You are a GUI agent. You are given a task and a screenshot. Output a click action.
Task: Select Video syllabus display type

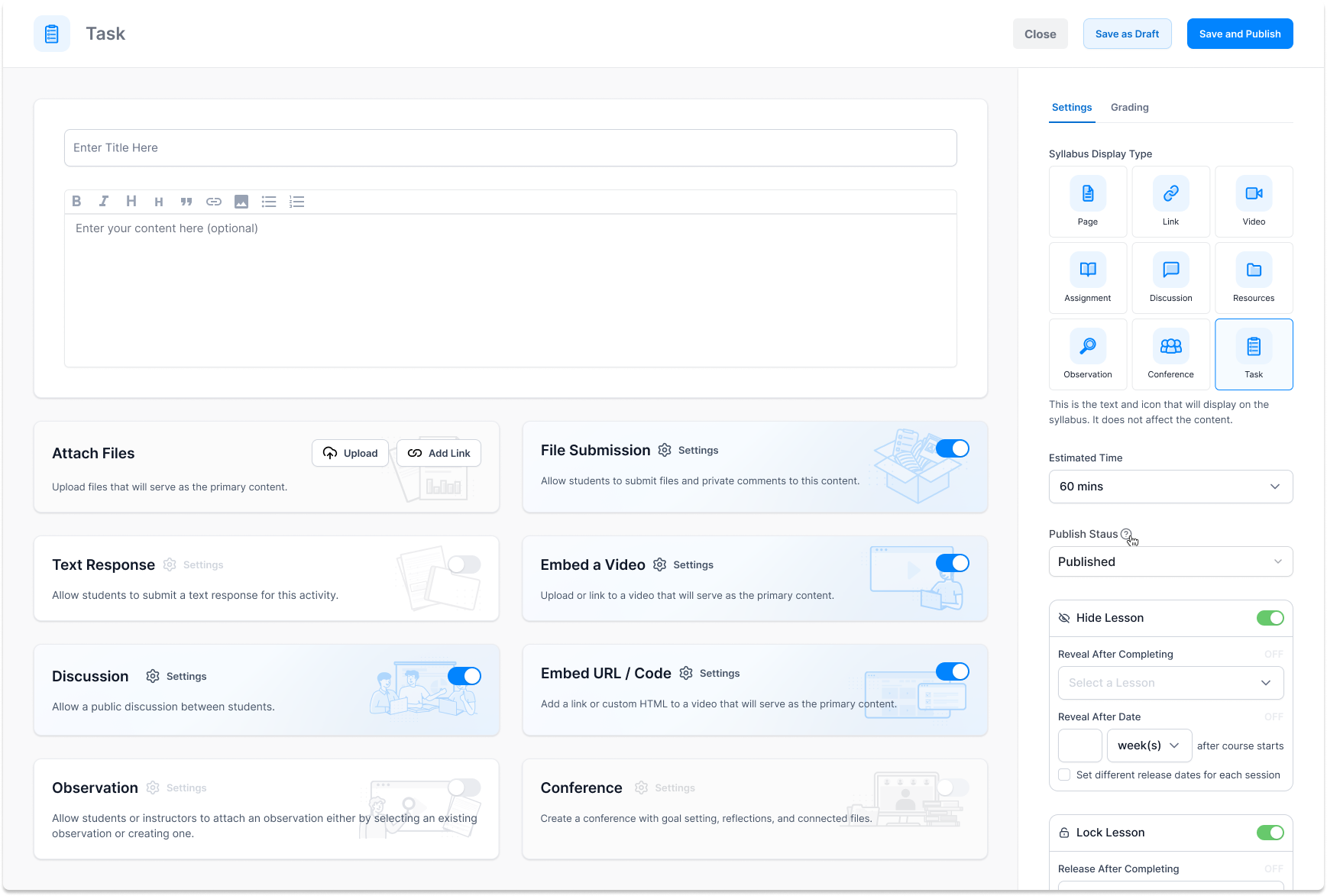coord(1254,202)
